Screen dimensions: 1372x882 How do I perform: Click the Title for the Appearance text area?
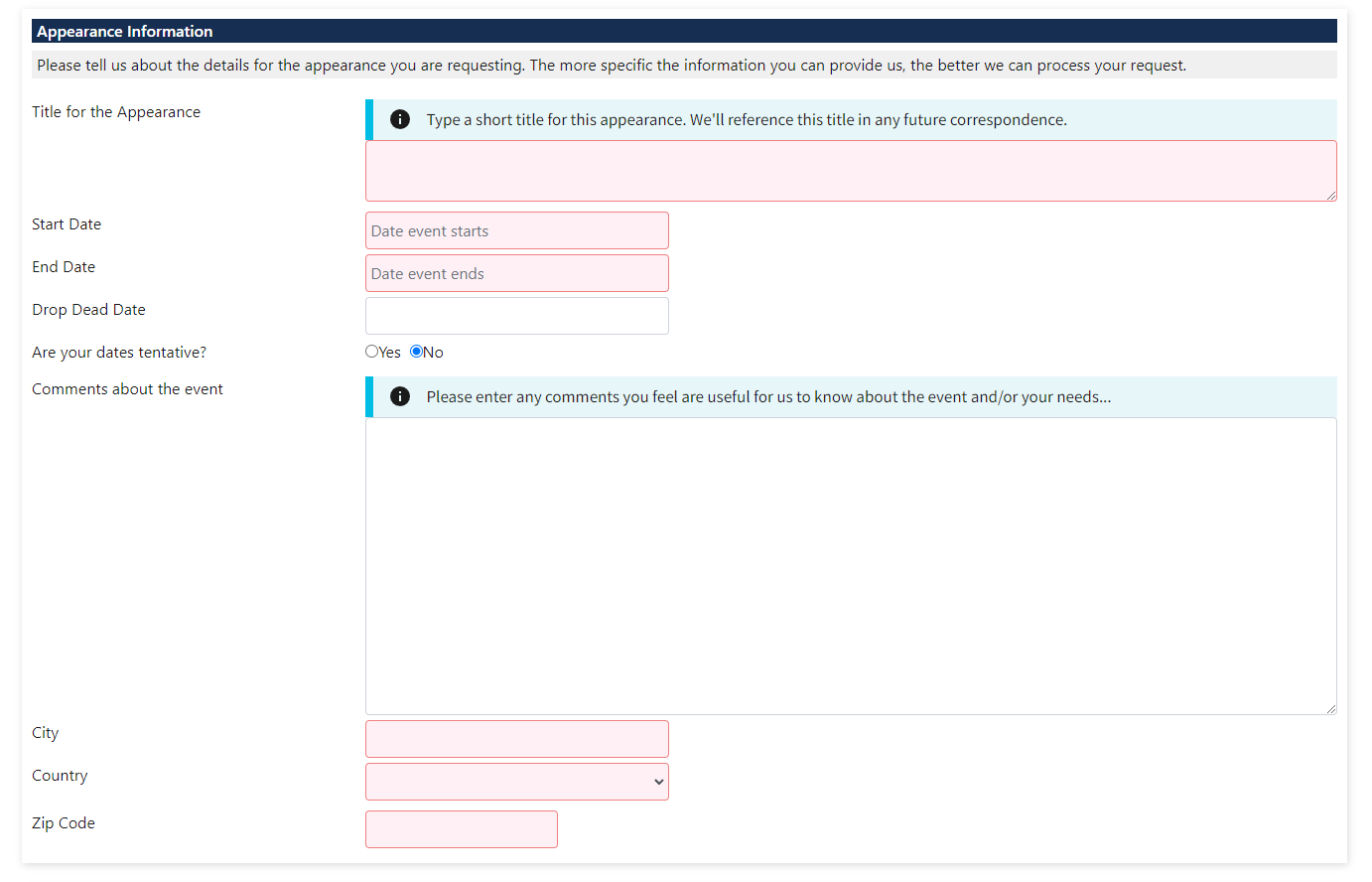pos(850,171)
